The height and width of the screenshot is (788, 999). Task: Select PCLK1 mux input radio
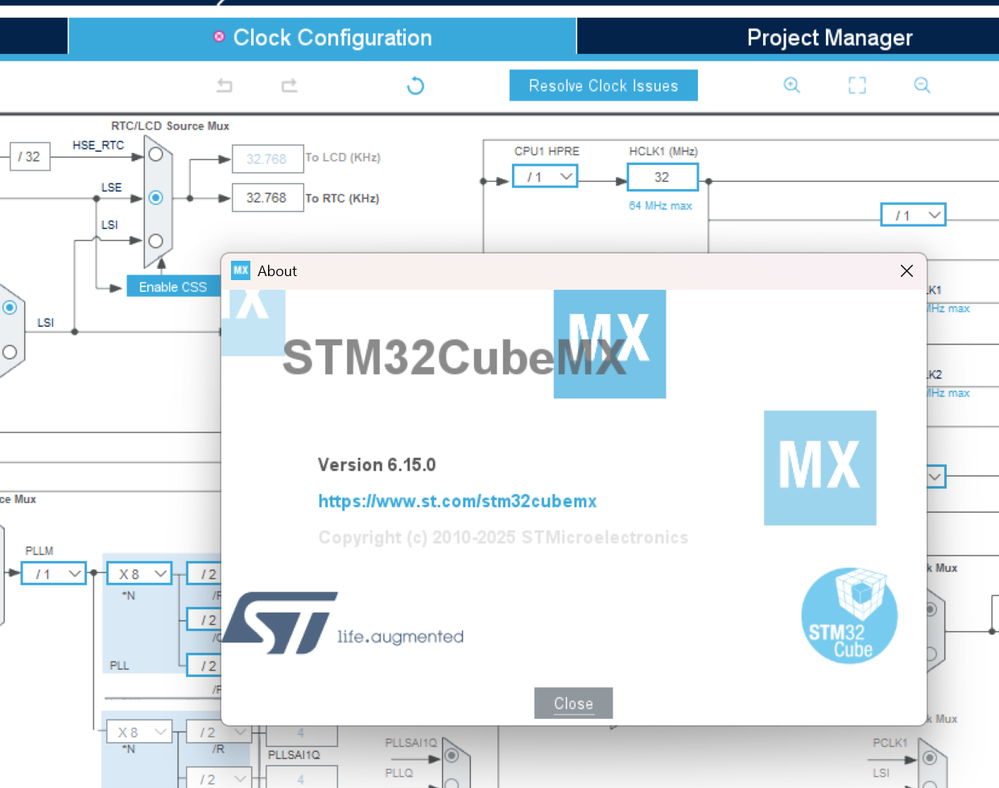930,758
